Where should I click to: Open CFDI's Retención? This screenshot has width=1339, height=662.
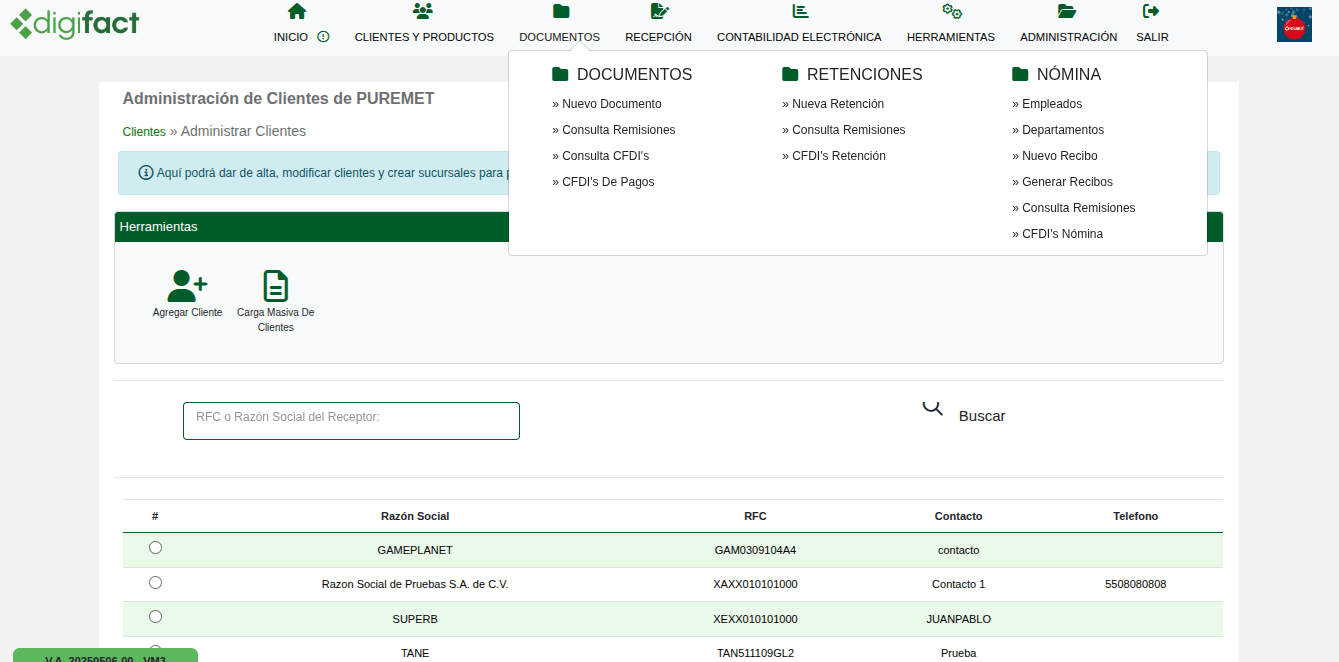(834, 156)
